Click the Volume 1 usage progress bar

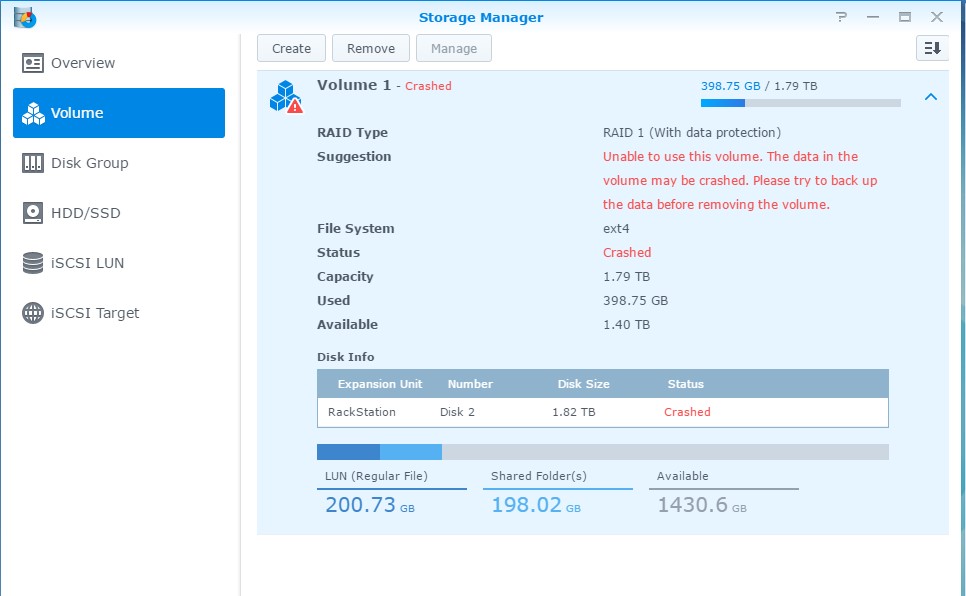pos(800,102)
